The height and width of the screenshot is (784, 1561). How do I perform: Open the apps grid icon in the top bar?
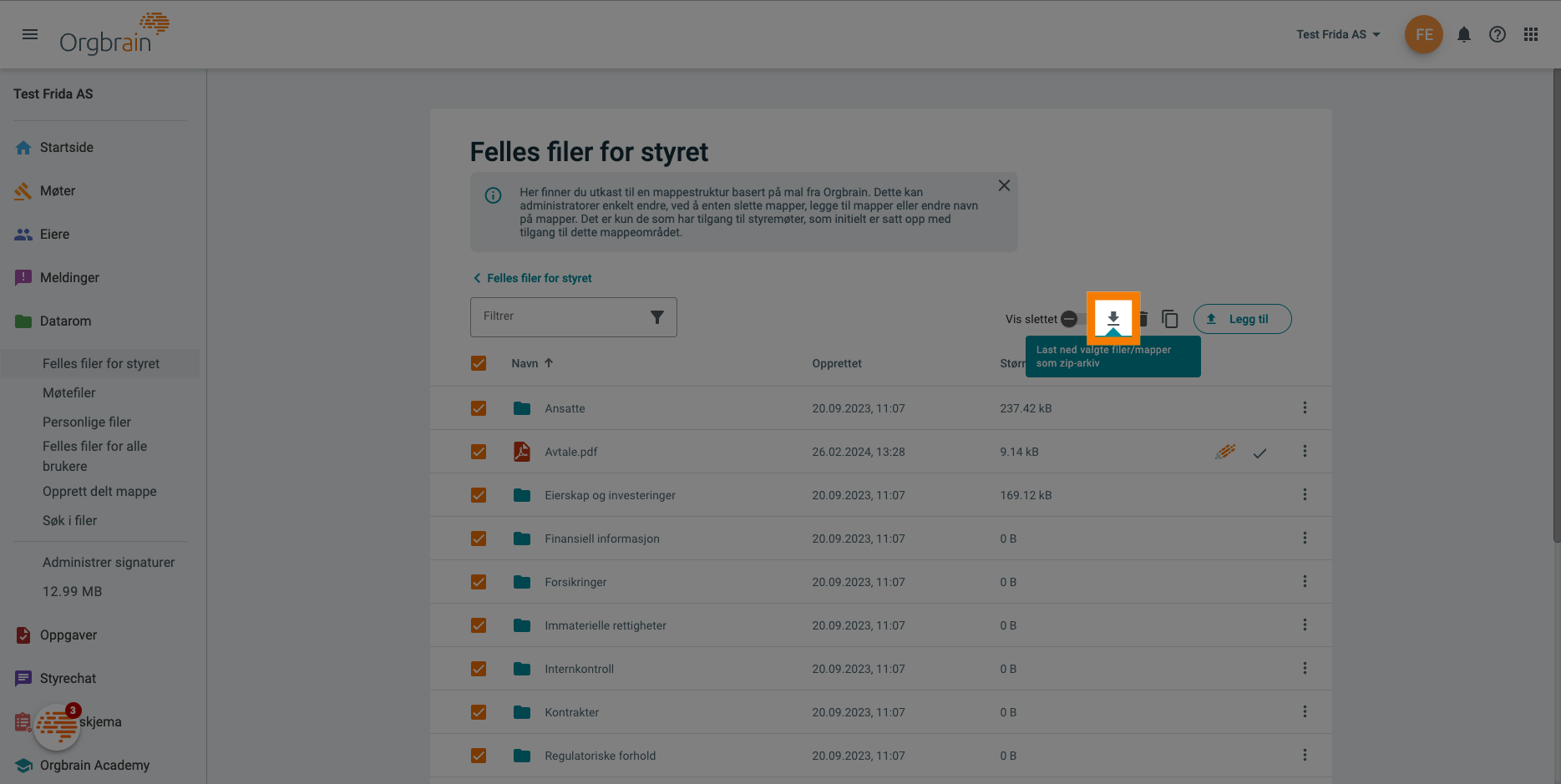[x=1530, y=34]
